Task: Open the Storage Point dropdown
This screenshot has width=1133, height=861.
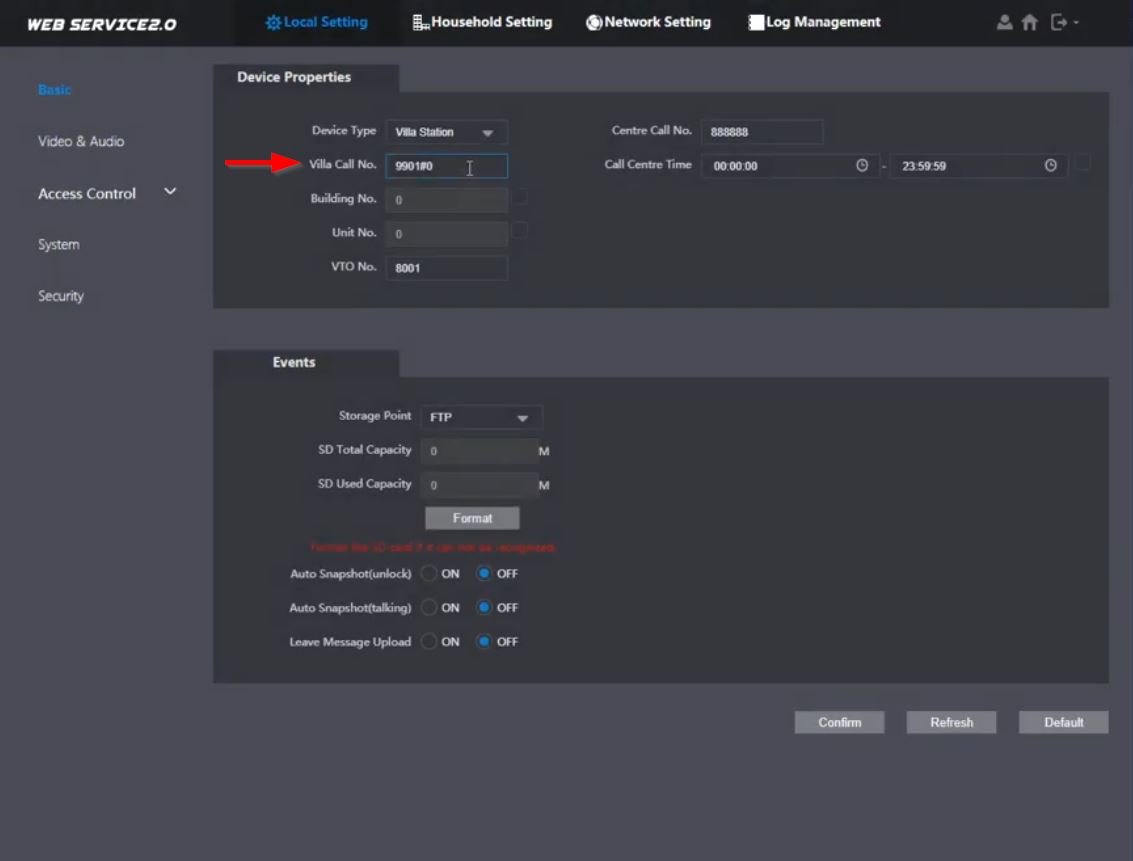Action: (481, 417)
